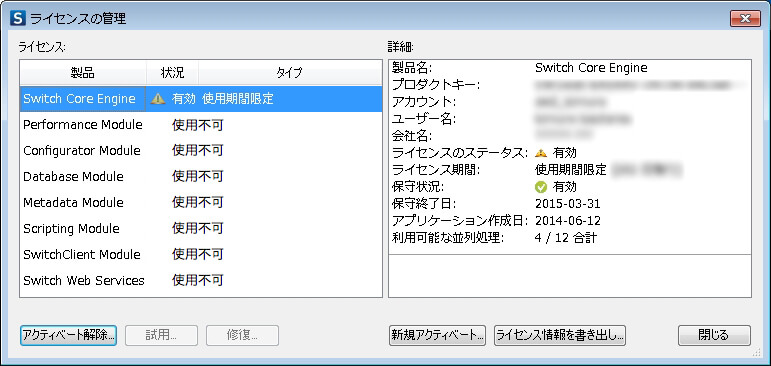This screenshot has width=771, height=366.
Task: Click the 新規アクティベート button
Action: coord(437,336)
